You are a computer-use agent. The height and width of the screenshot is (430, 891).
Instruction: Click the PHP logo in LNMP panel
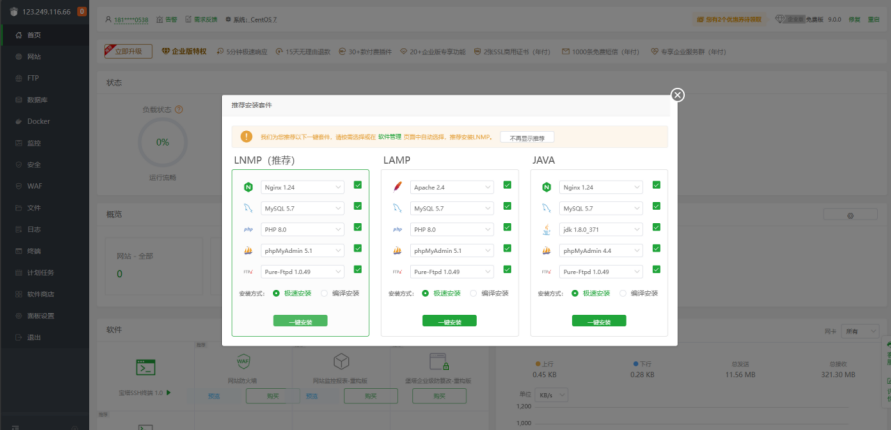click(x=248, y=229)
